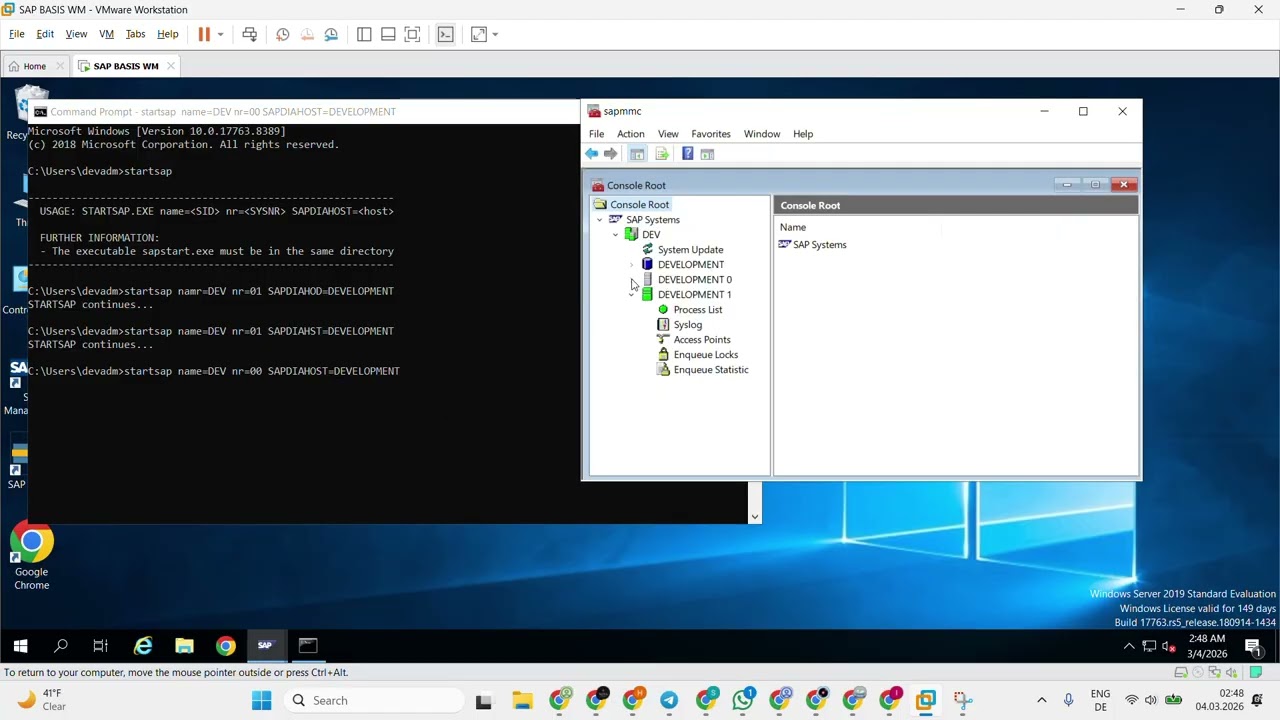The width and height of the screenshot is (1280, 720).
Task: Click the sapmmc Back arrow toolbar icon
Action: [592, 154]
